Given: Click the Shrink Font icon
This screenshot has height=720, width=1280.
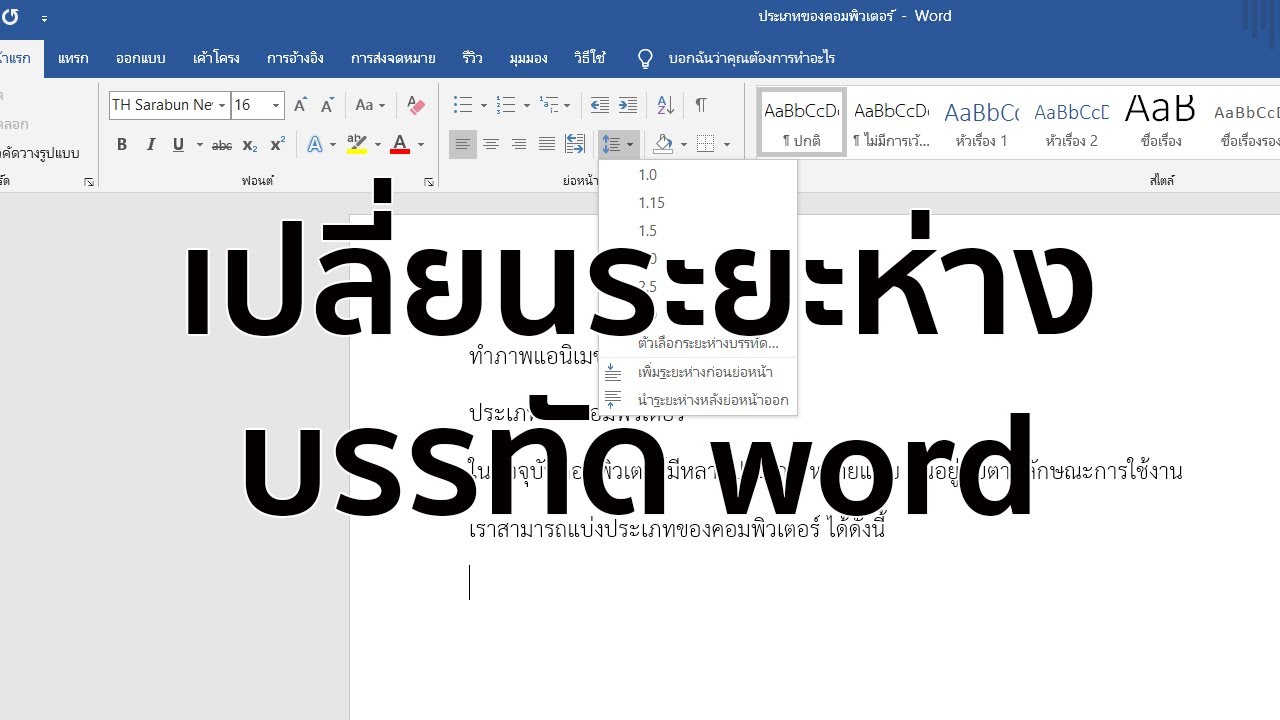Looking at the screenshot, I should point(327,105).
